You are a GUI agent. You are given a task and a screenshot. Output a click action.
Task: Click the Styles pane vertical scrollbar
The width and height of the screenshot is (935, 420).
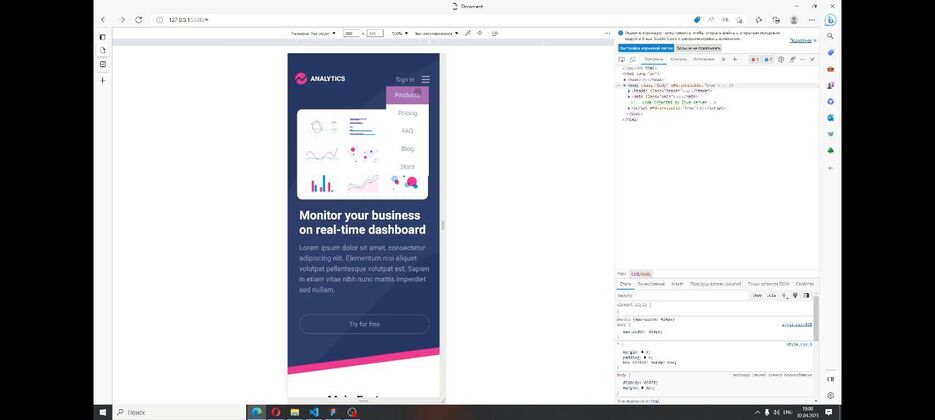[816, 318]
